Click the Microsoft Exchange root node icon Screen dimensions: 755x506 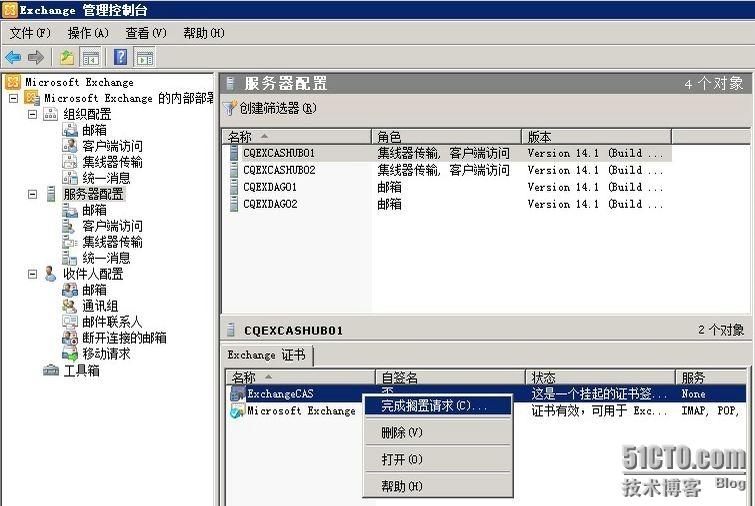13,82
